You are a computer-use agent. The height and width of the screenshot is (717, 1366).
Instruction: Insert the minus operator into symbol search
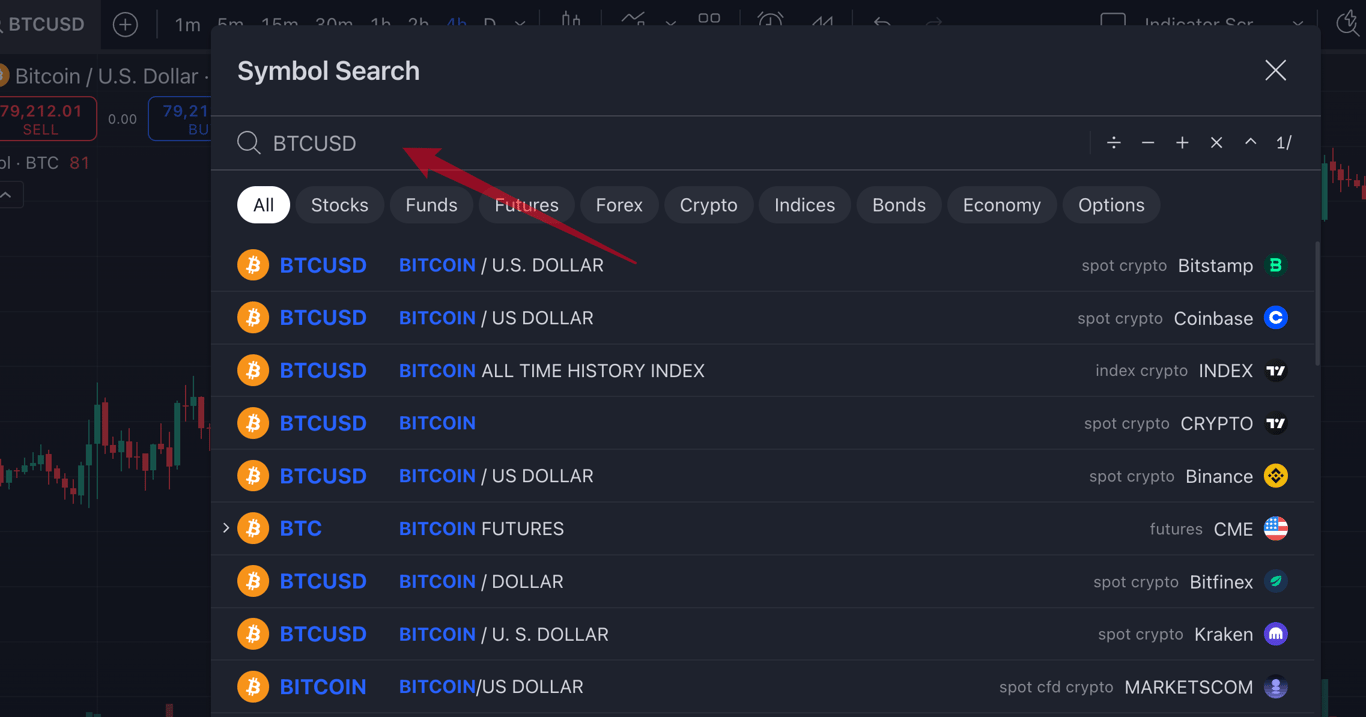[x=1148, y=143]
